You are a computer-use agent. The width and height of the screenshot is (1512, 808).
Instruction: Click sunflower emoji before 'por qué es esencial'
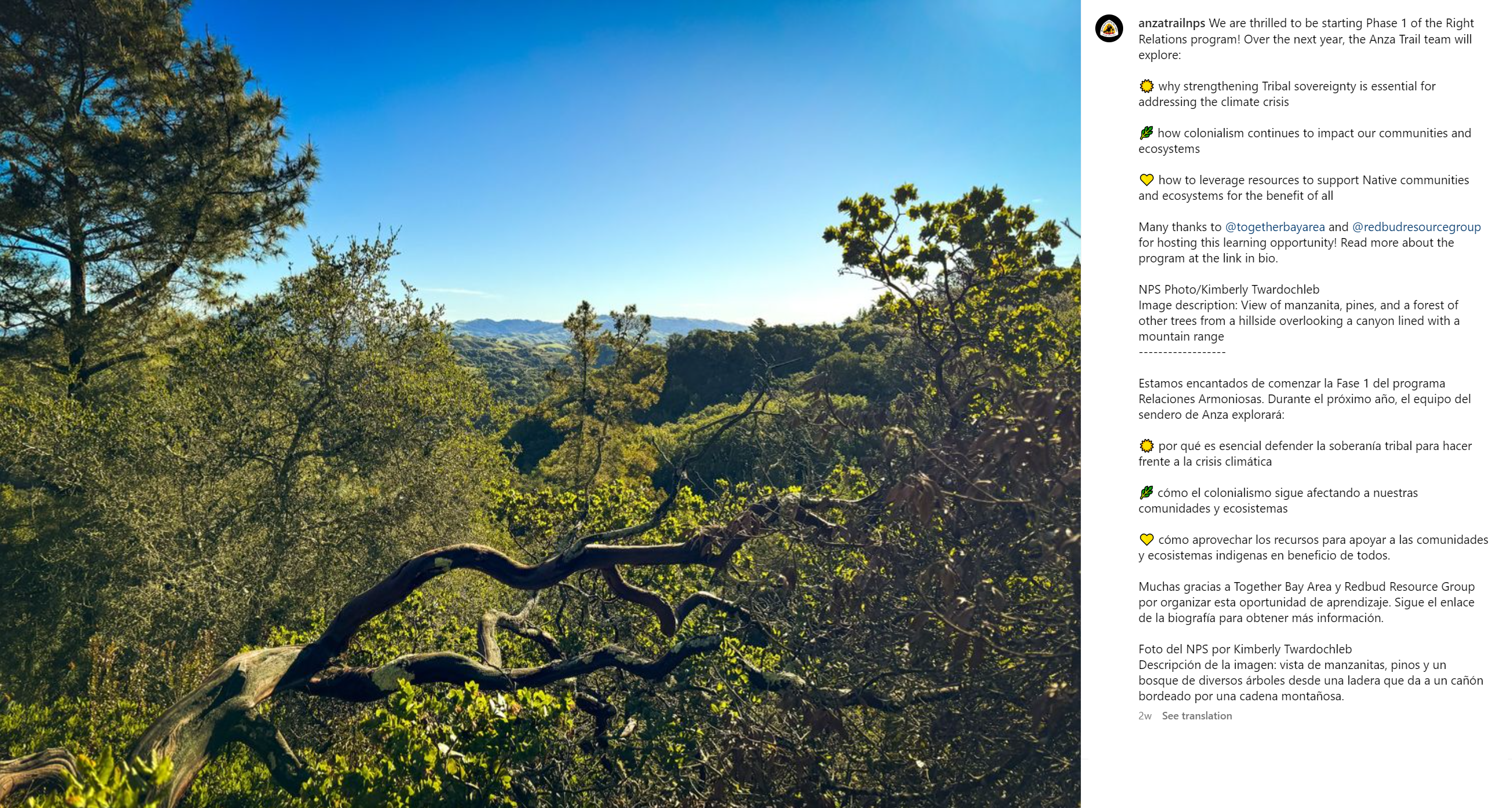coord(1146,446)
